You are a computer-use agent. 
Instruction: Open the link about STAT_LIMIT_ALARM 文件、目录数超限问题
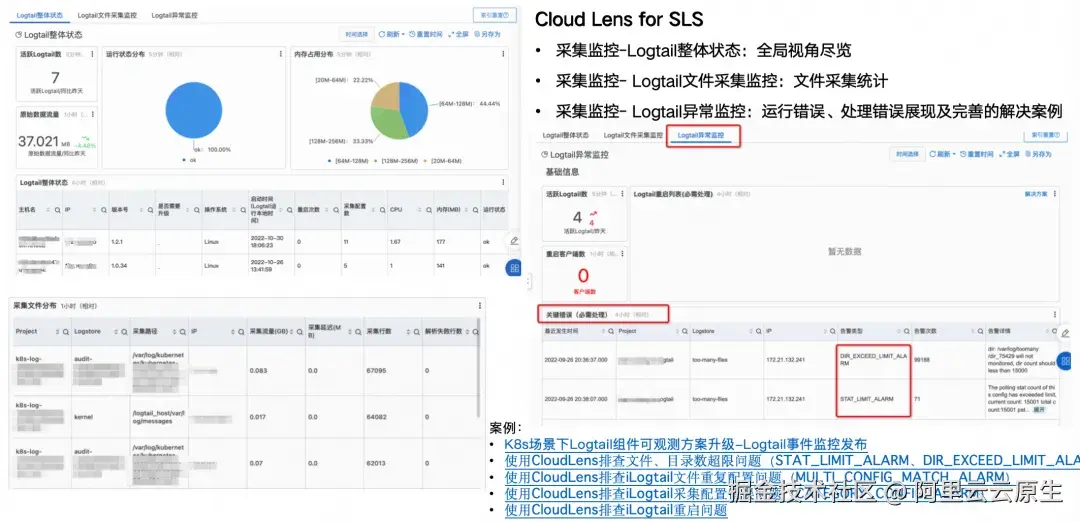(x=792, y=461)
